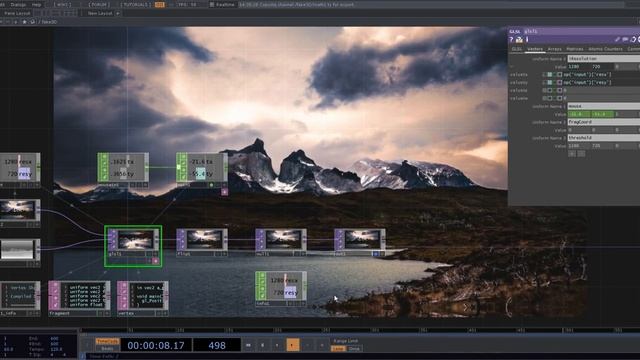Open the Python help icon in parameter panel

pos(519,39)
